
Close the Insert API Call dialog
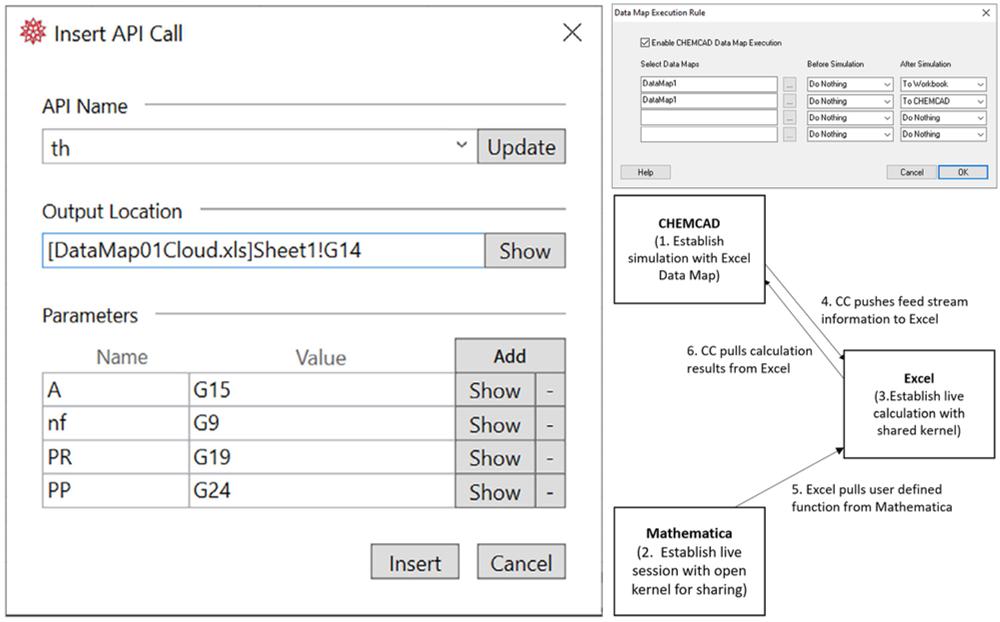click(x=572, y=32)
